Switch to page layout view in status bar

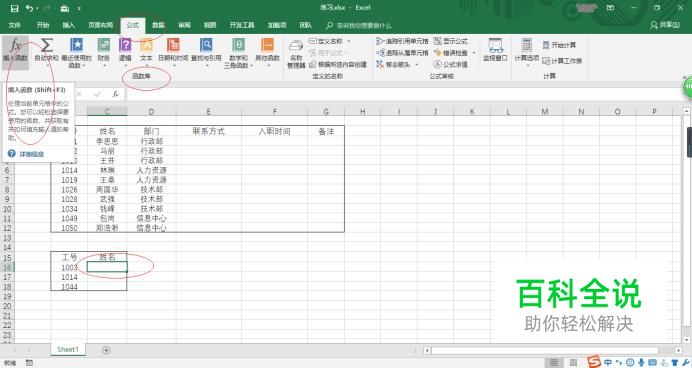573,363
